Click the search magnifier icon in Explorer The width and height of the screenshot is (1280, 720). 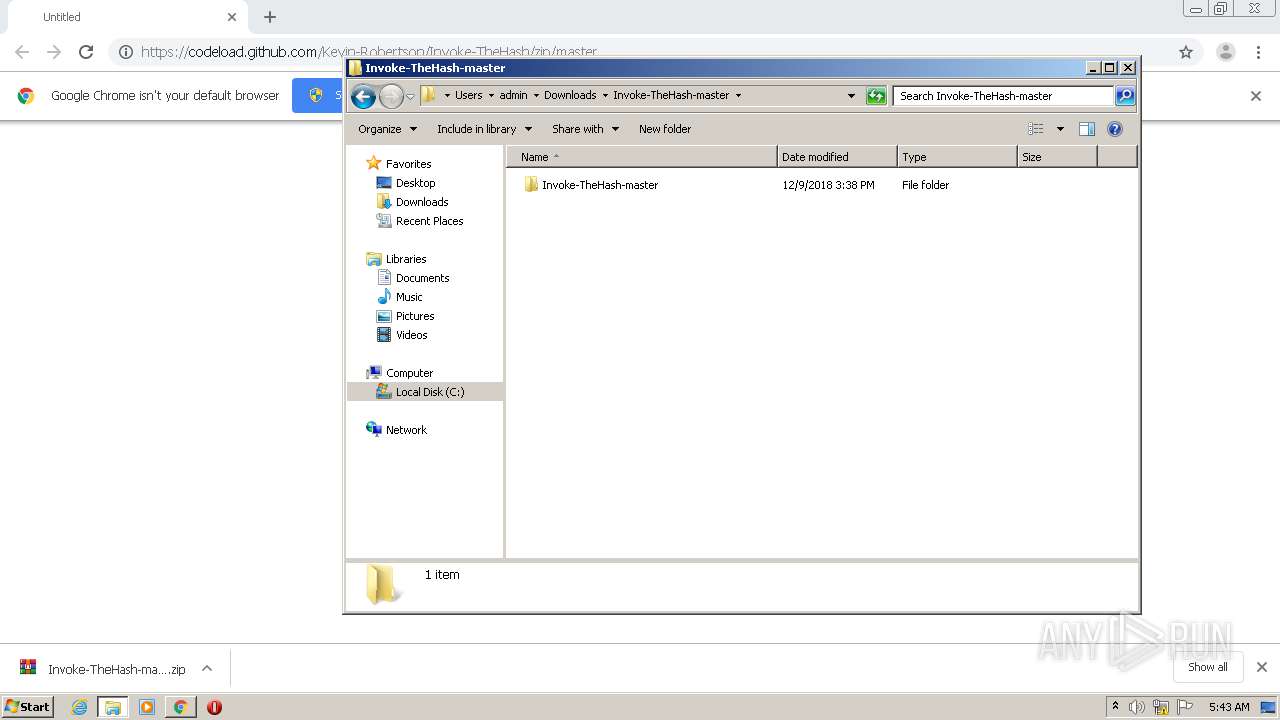[1125, 96]
